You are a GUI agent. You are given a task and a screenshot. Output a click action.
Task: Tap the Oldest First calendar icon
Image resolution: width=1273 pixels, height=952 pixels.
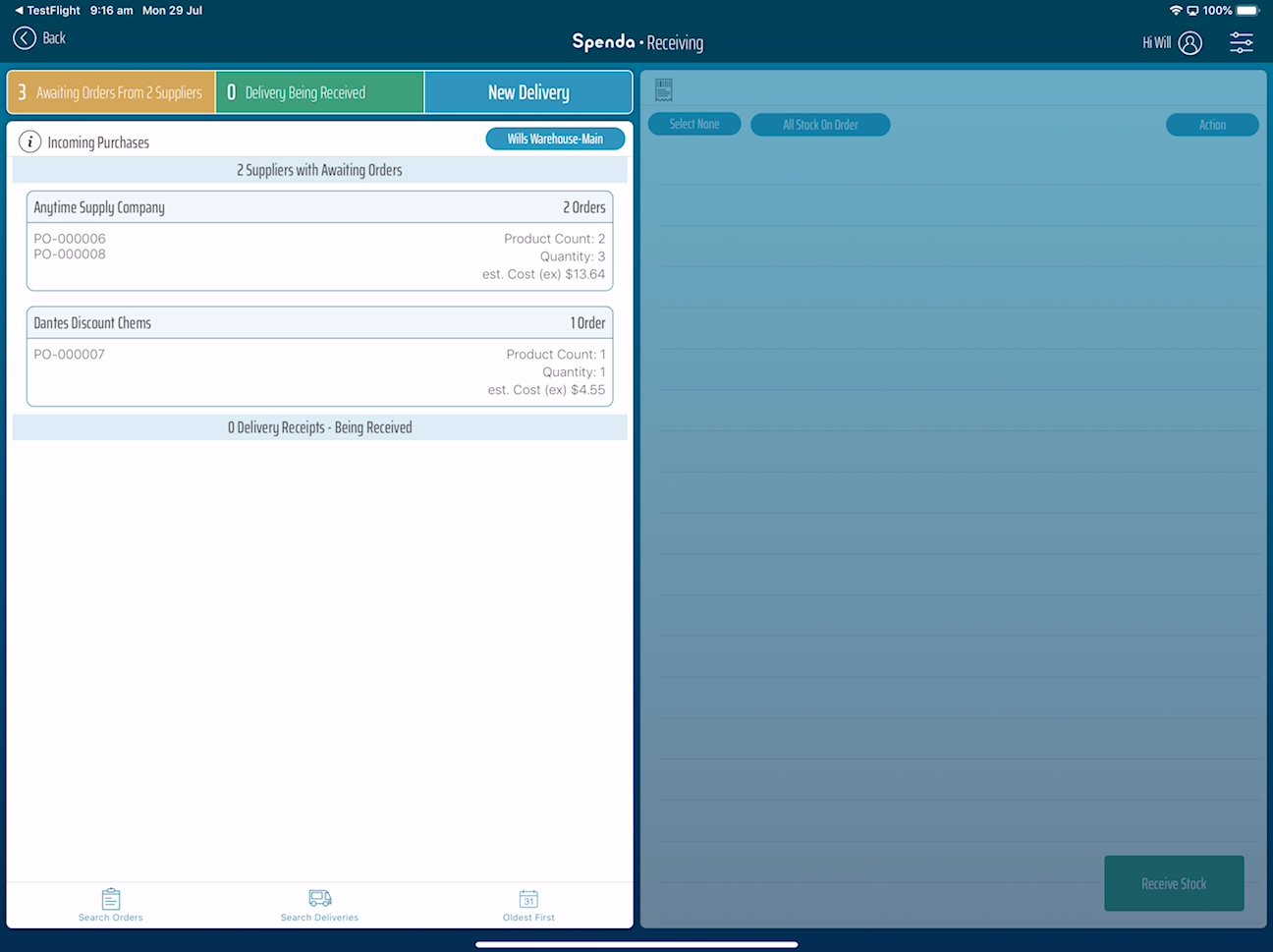coord(528,898)
